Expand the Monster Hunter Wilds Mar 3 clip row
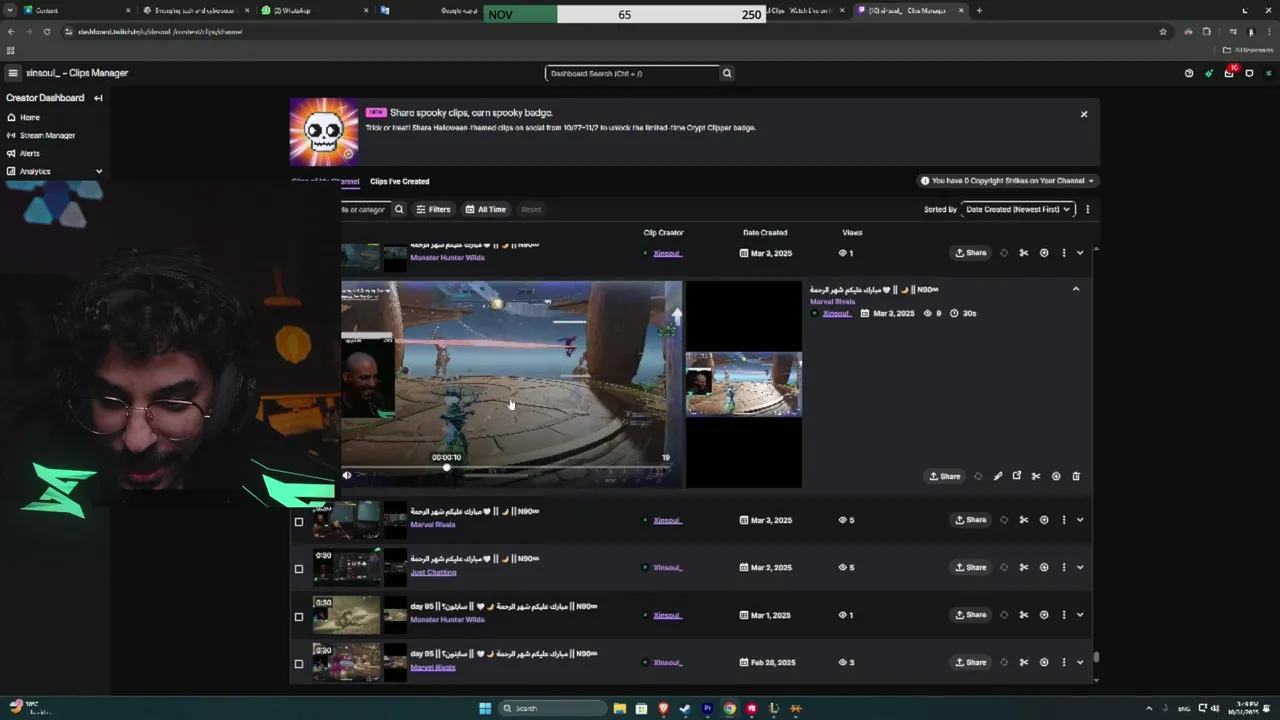Image resolution: width=1280 pixels, height=720 pixels. point(1080,253)
